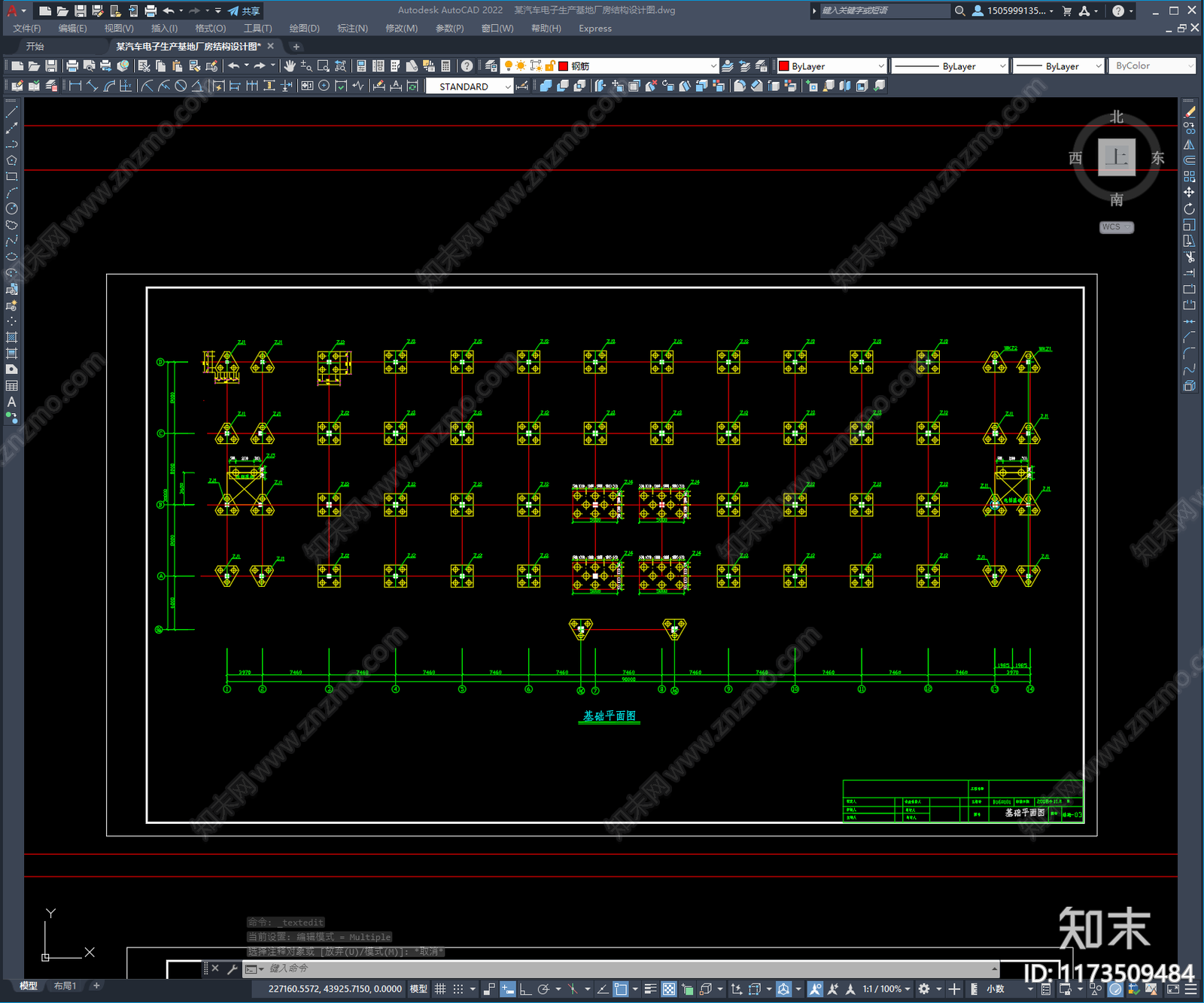The height and width of the screenshot is (1003, 1204).
Task: Switch to the 开始 tab
Action: click(x=35, y=47)
